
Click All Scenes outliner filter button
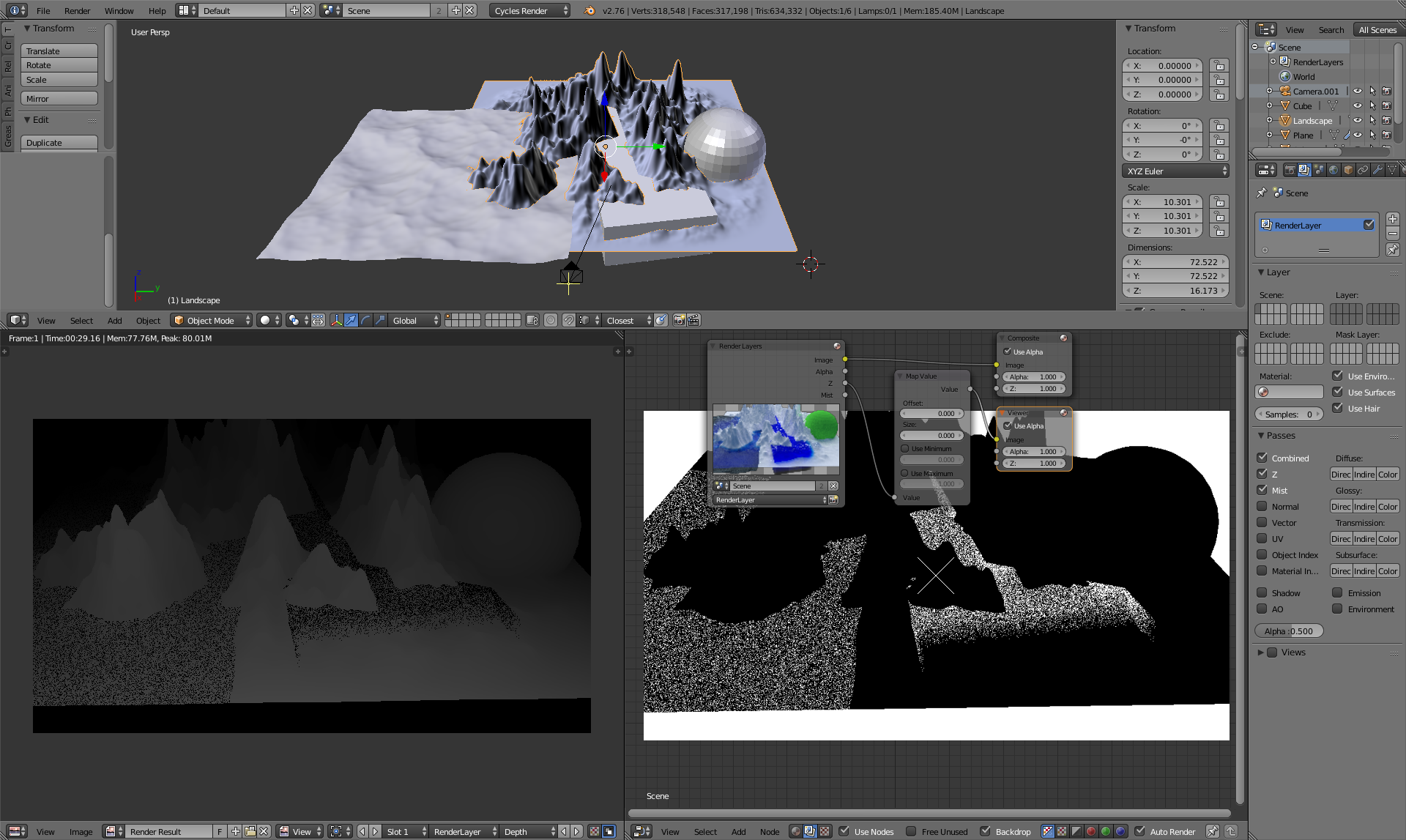1377,29
